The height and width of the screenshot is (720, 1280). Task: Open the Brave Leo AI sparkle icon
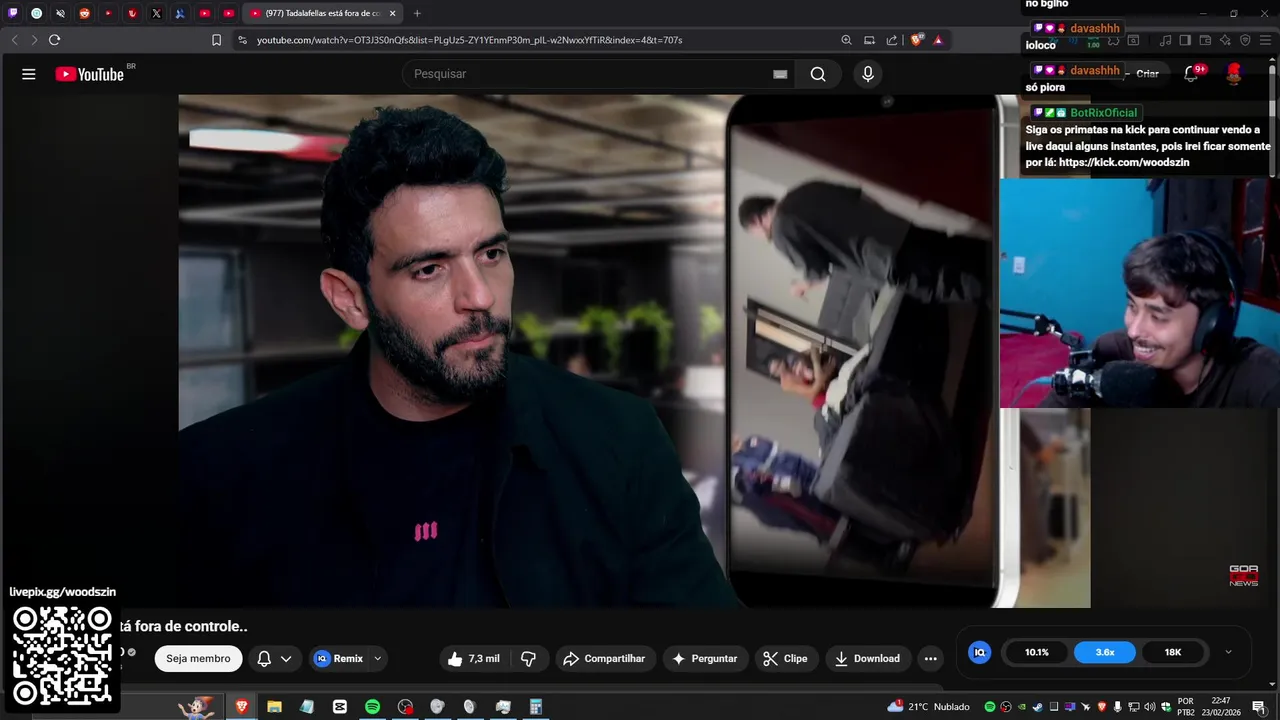(x=1225, y=40)
